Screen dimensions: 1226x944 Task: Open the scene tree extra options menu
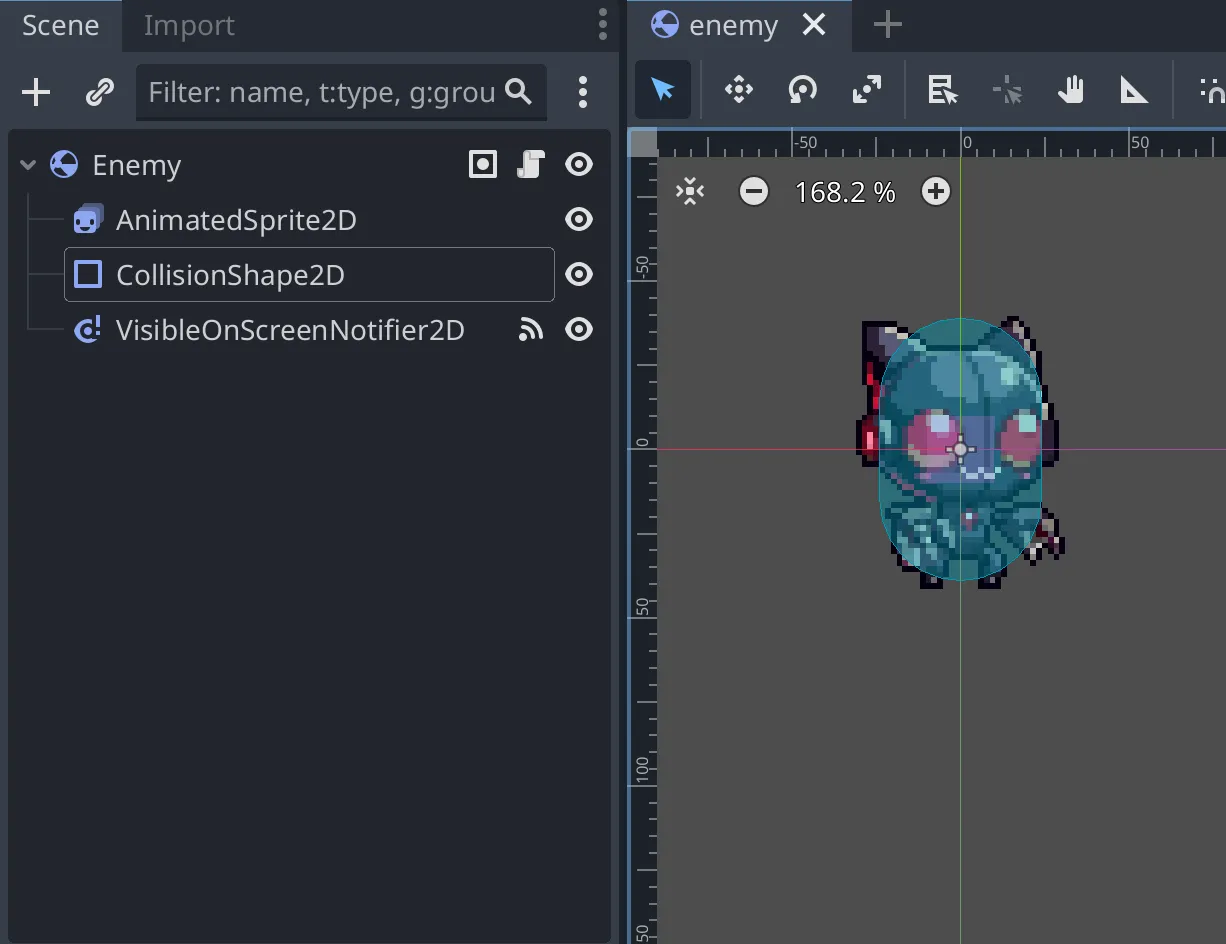point(583,93)
